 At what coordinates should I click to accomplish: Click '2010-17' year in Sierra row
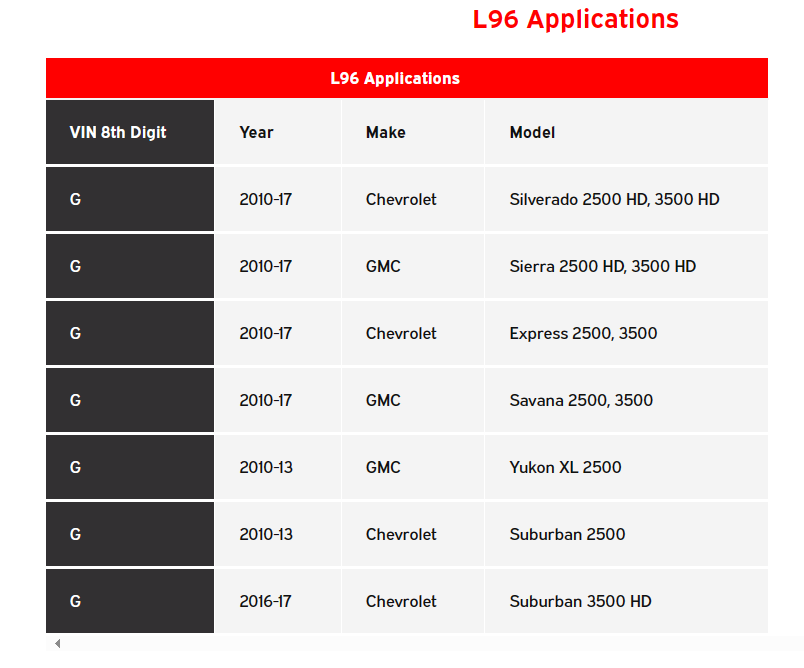coord(278,266)
